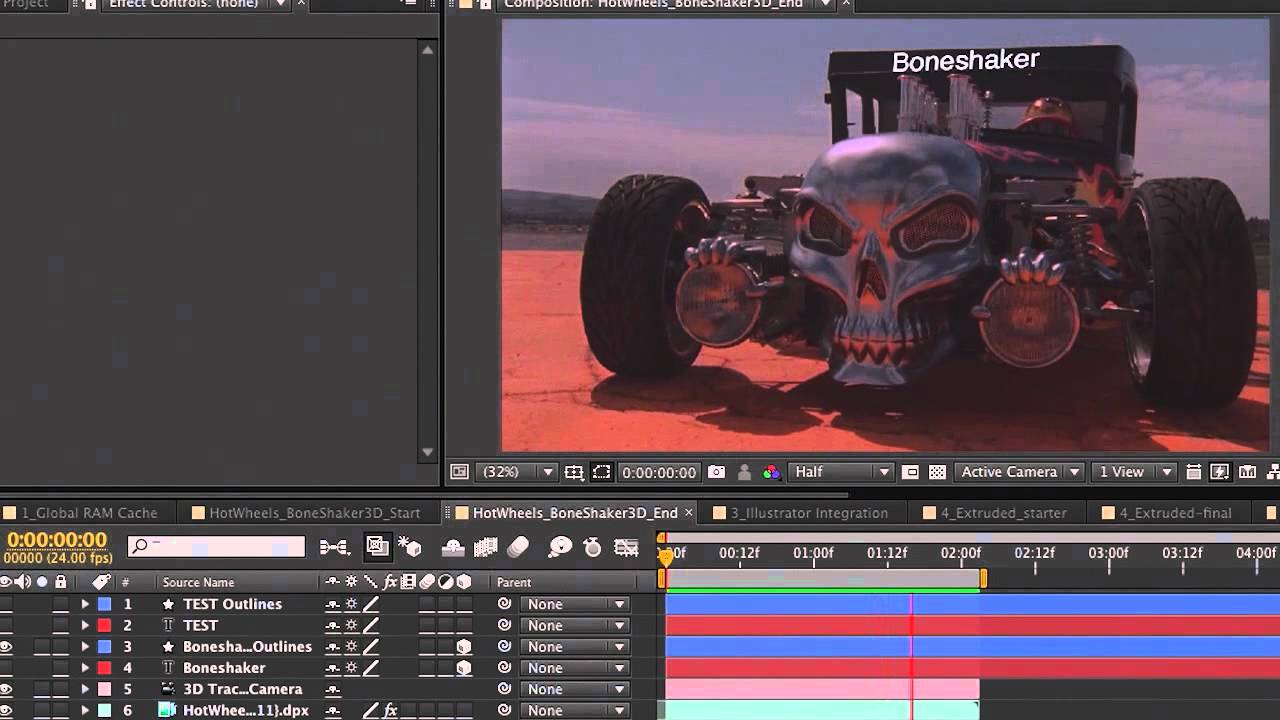
Task: Show the TEST layer via eye toggle
Action: 6,625
